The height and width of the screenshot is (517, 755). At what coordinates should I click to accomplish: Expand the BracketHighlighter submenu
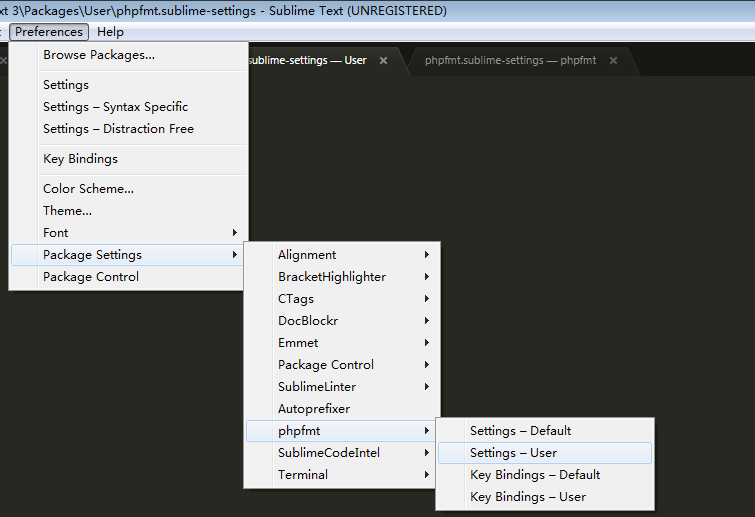click(332, 277)
